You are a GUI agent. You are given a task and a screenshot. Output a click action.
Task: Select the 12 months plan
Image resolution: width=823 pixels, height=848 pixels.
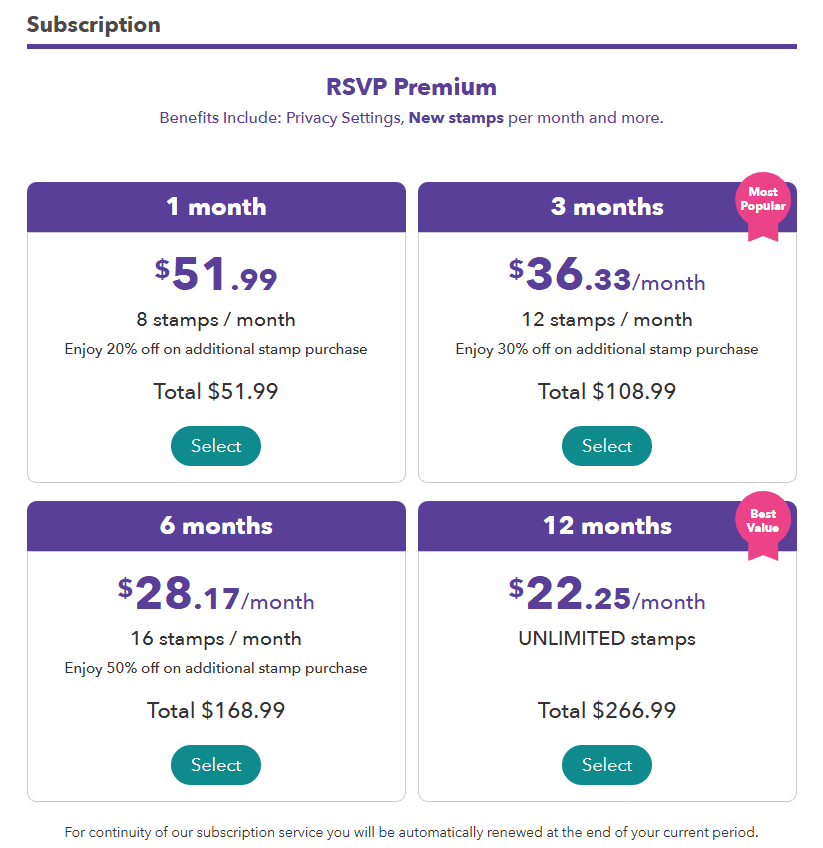point(606,764)
